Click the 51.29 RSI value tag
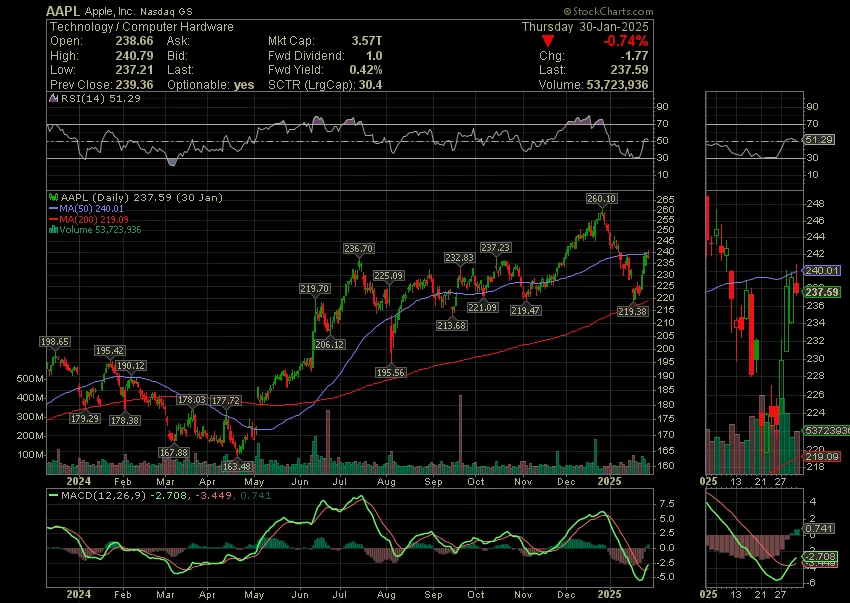 click(819, 139)
